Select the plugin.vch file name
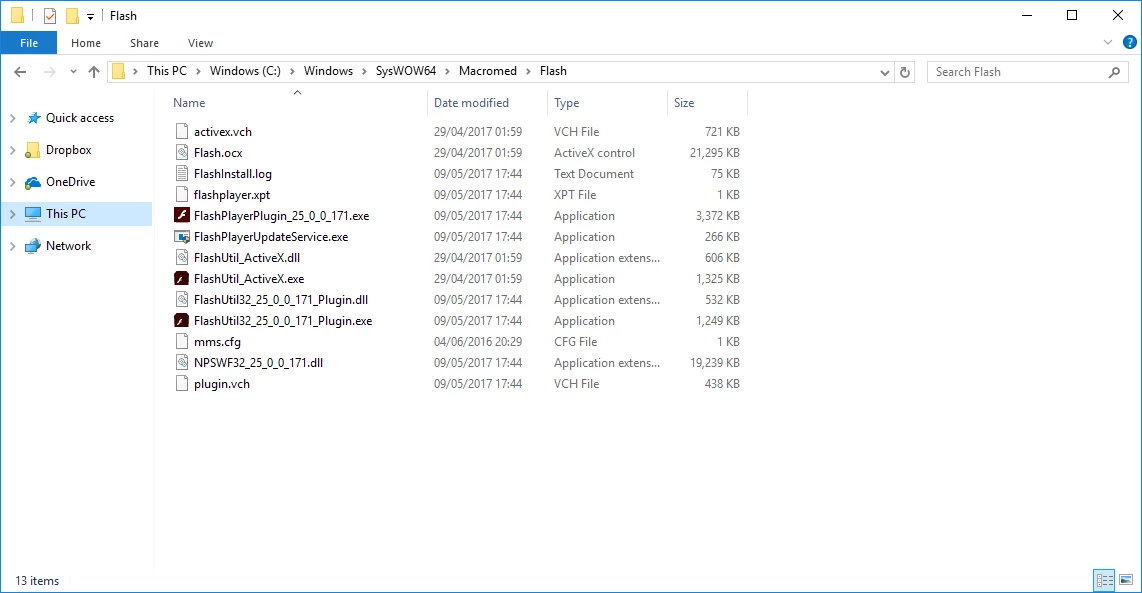 pos(221,384)
